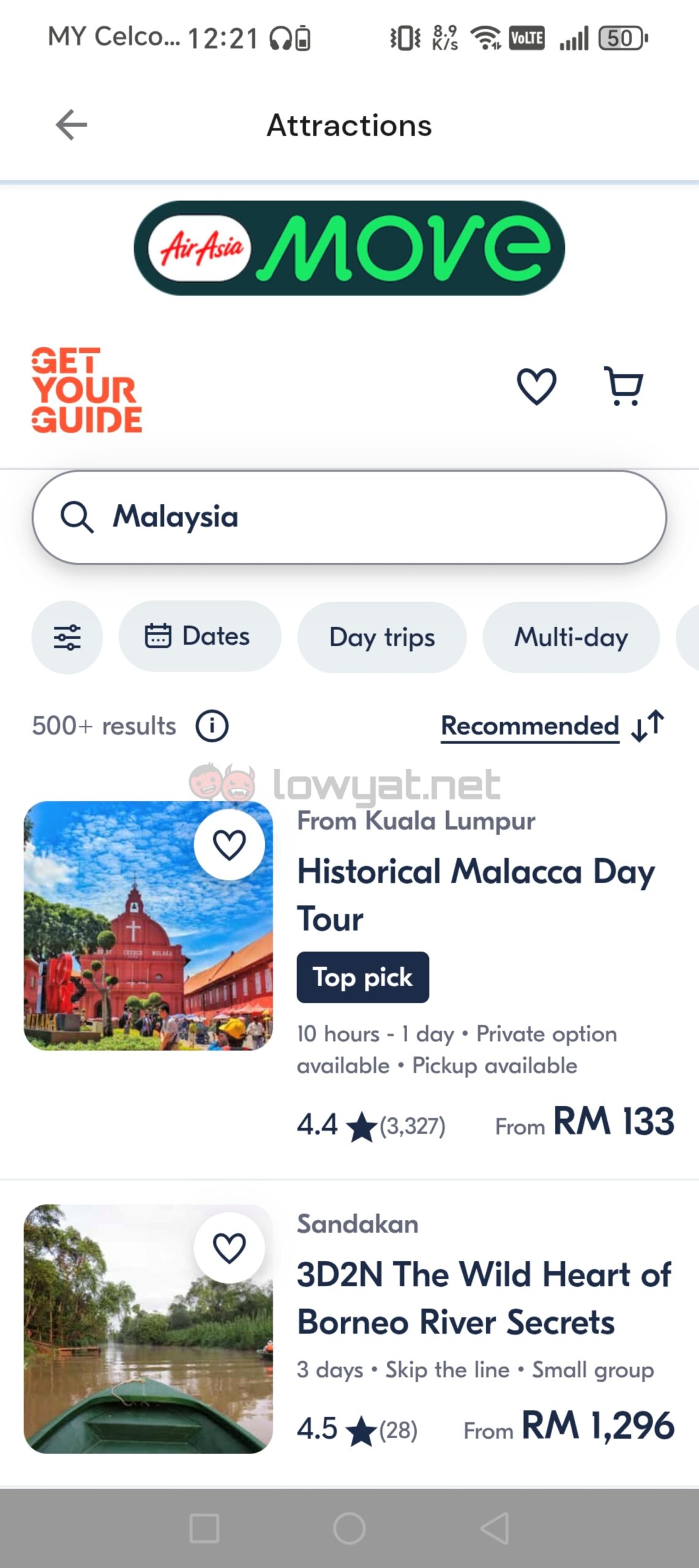Toggle the Multi-day filter chip
699x1568 pixels.
click(x=570, y=638)
